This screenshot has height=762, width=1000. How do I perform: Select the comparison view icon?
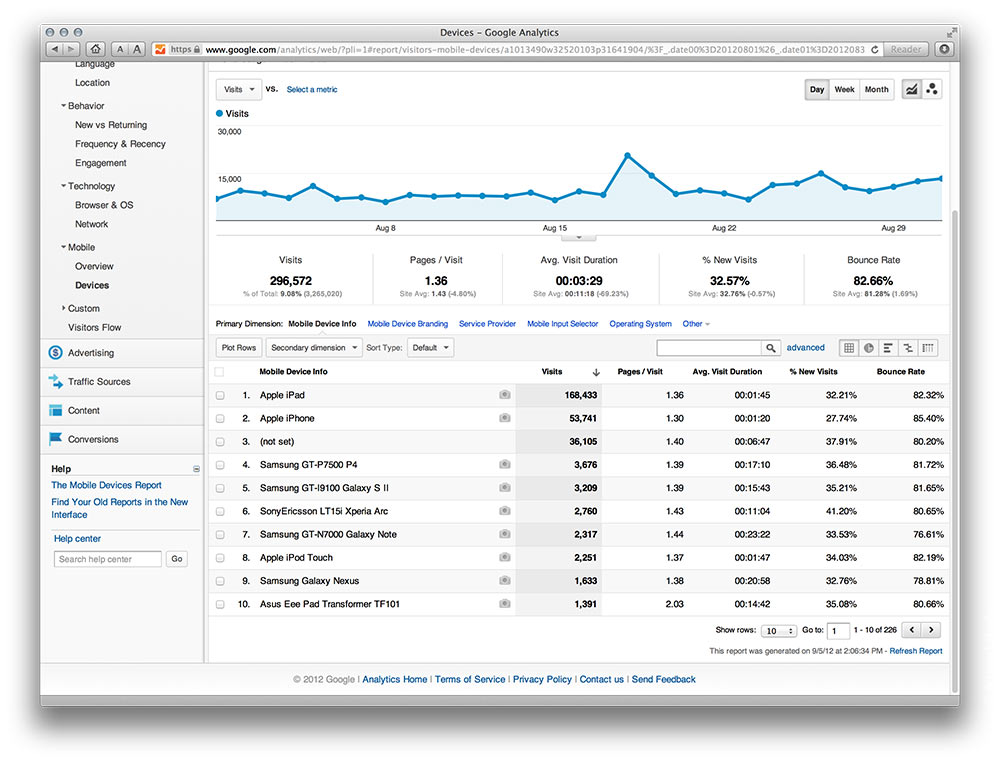click(x=908, y=348)
